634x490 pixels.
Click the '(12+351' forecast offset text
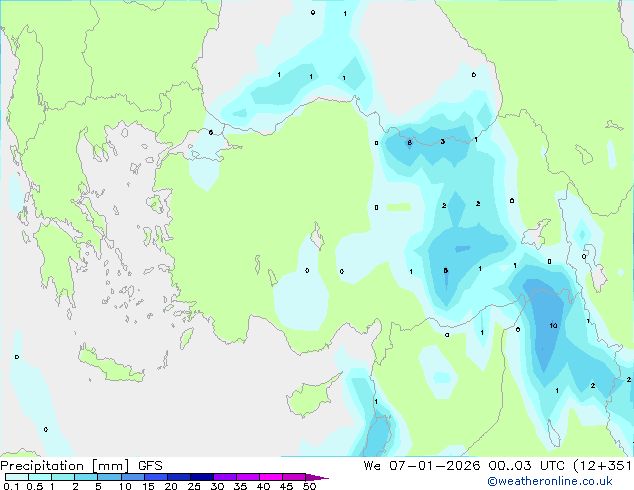[x=602, y=466]
